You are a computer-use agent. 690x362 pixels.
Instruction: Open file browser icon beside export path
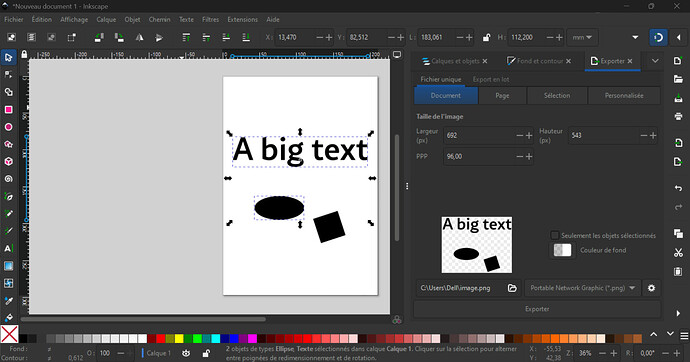click(x=512, y=288)
